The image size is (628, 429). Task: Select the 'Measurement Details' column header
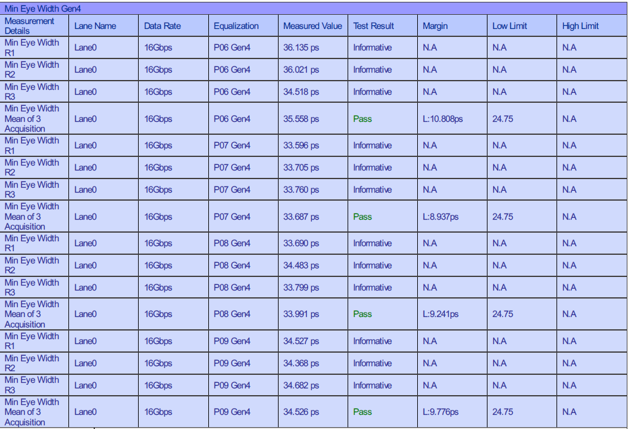(30, 25)
